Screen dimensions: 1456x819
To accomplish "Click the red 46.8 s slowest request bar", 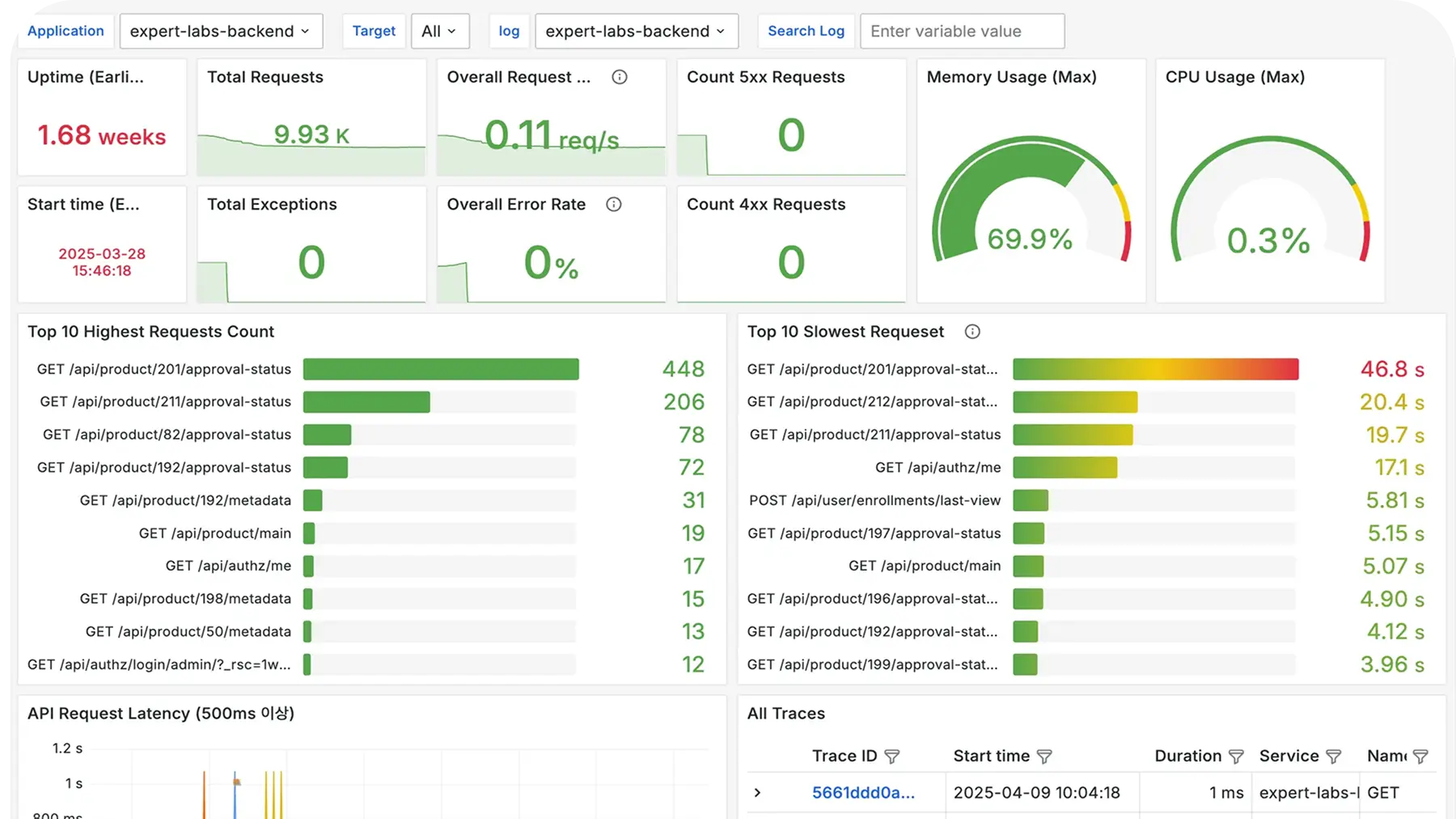I will [x=1155, y=369].
